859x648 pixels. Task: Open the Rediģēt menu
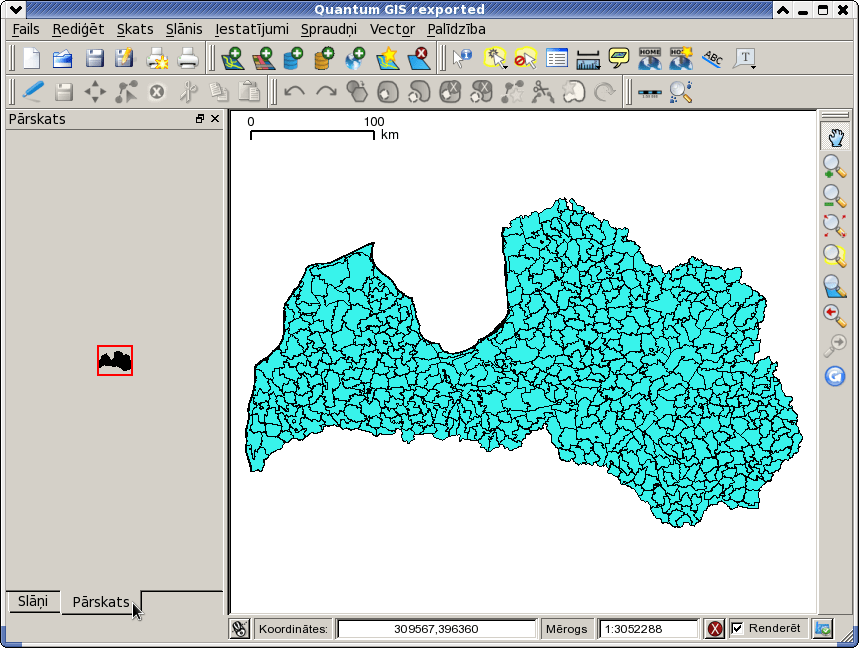pos(78,29)
